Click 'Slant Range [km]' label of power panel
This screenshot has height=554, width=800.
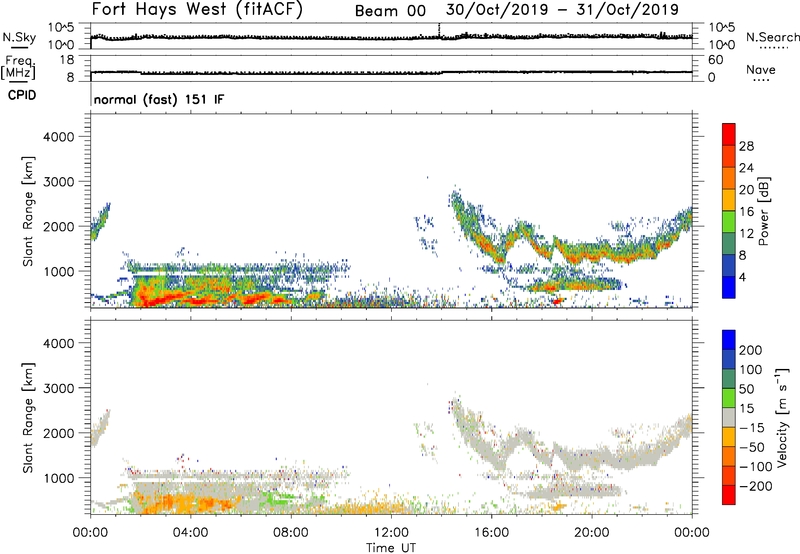tap(28, 211)
